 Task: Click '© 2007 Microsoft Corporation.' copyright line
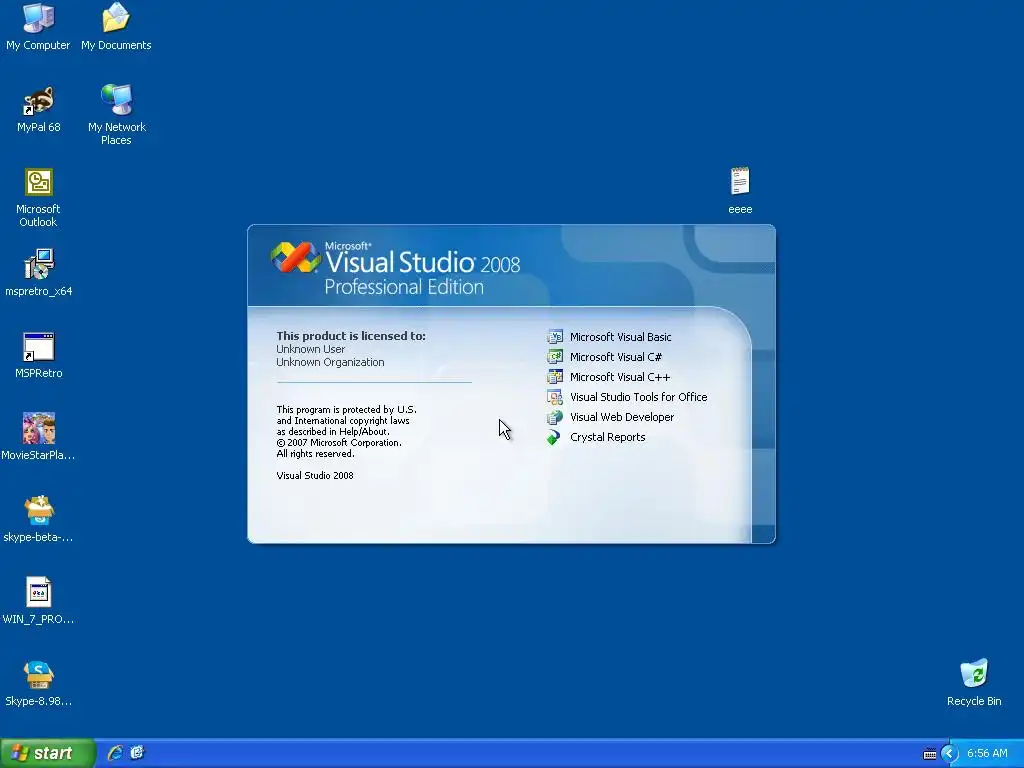pyautogui.click(x=339, y=443)
